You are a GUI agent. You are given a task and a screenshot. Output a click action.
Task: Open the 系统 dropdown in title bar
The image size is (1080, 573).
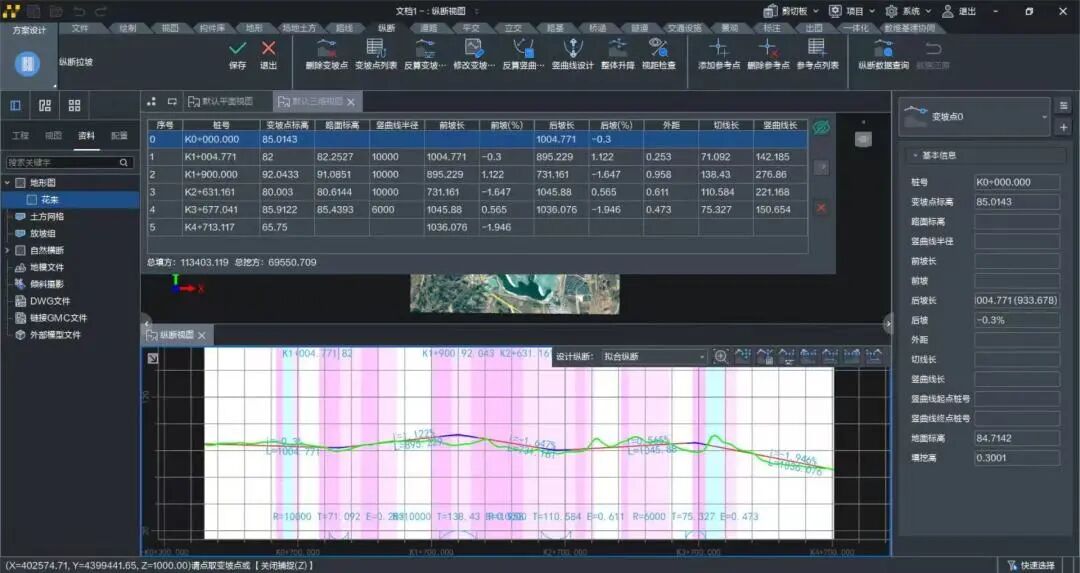coord(928,11)
